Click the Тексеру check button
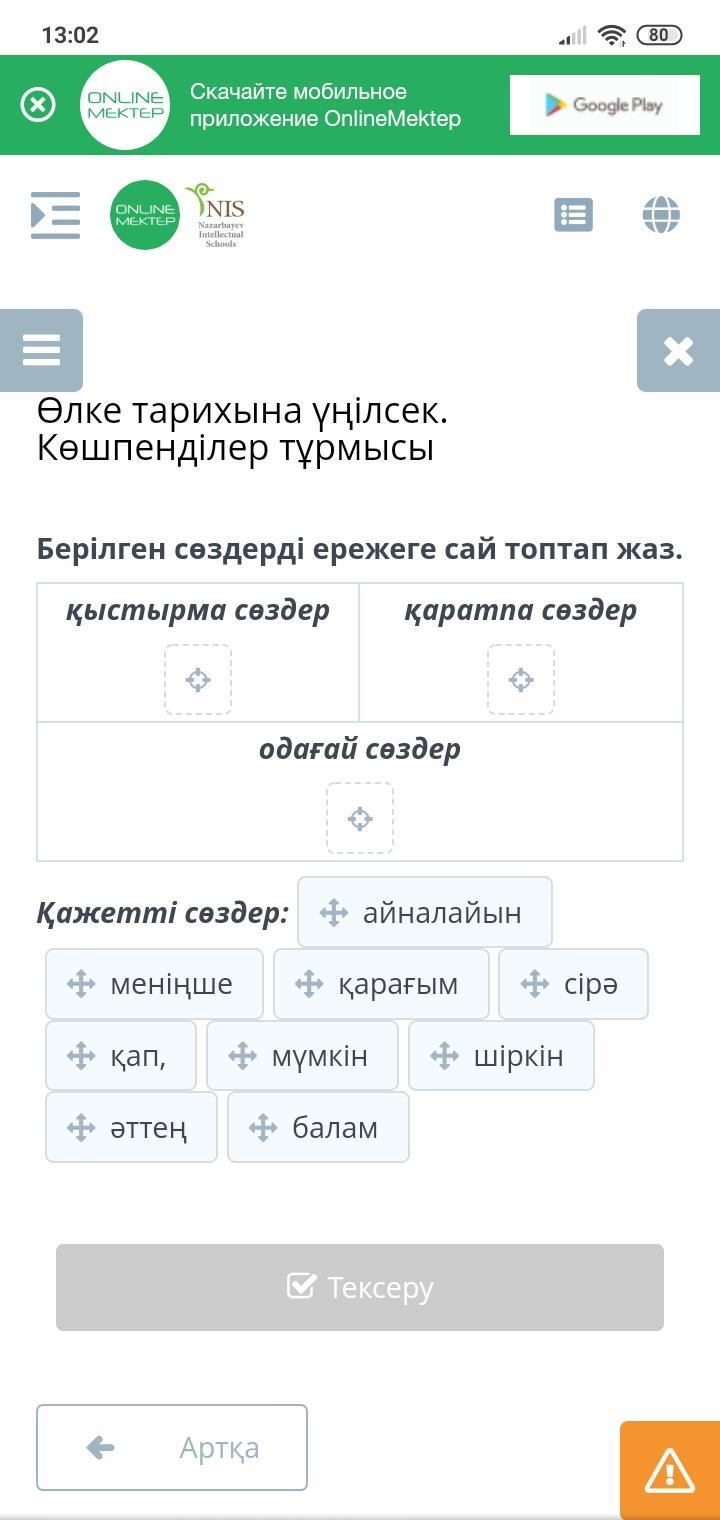The width and height of the screenshot is (720, 1520). 360,1287
